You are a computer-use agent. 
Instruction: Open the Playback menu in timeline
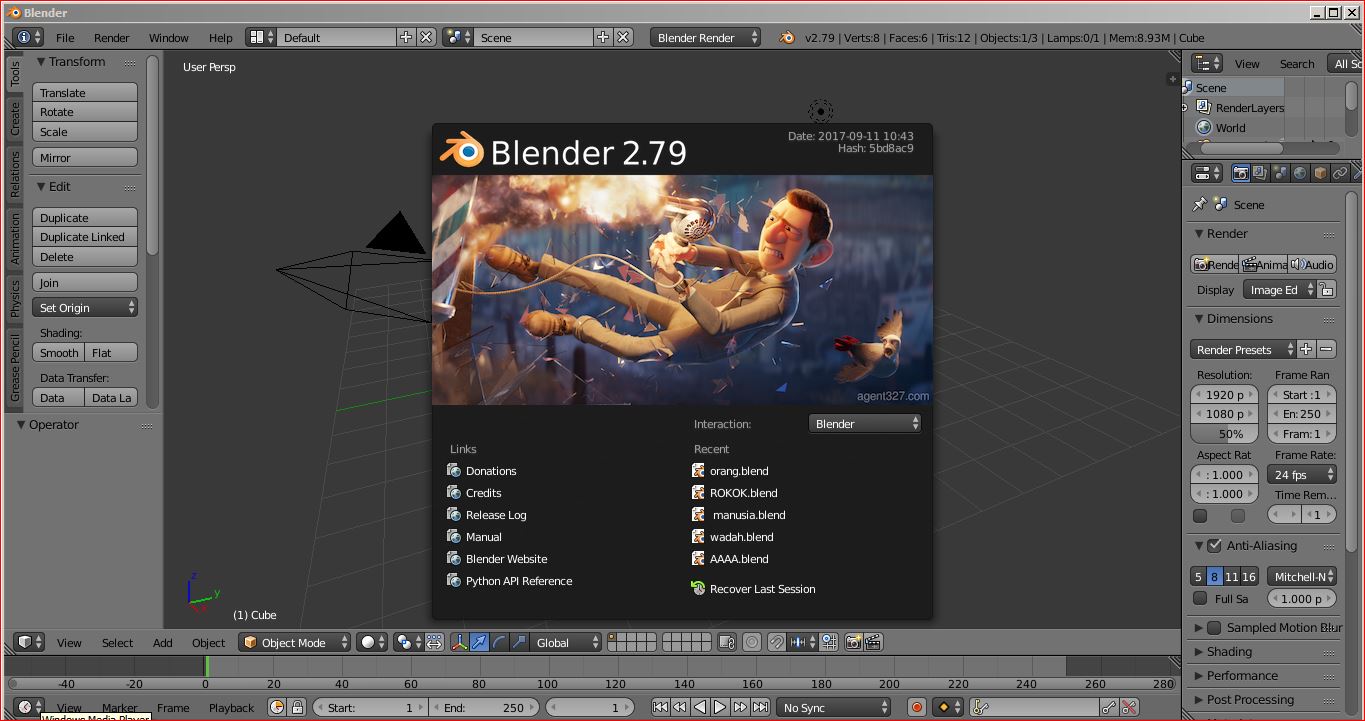pos(232,707)
